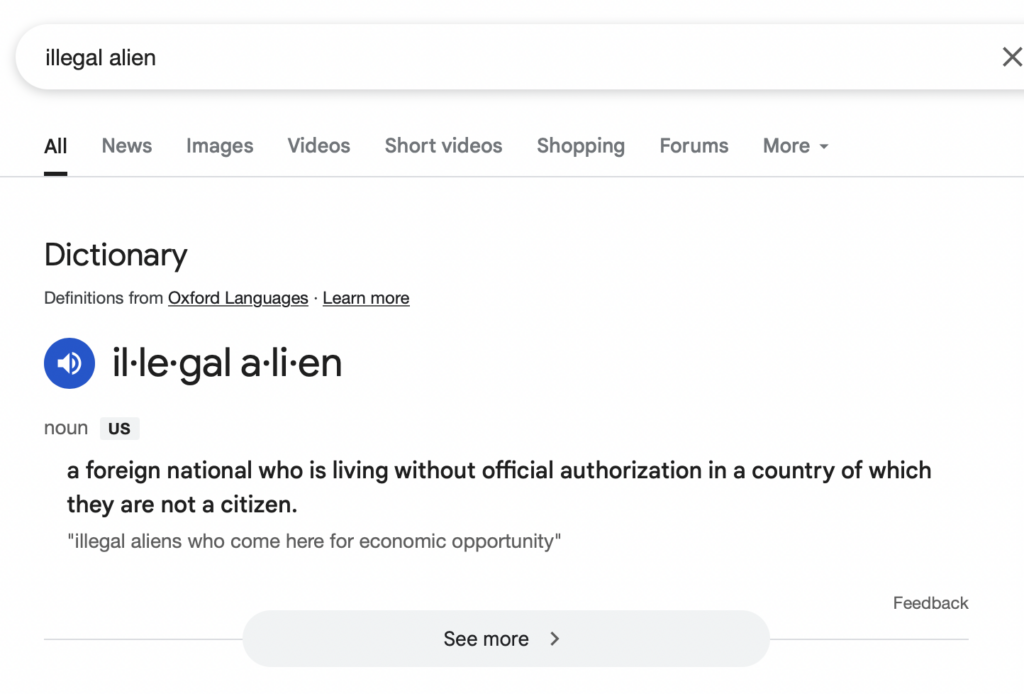Click the Learn more link
Screen dimensions: 1024x694
pyautogui.click(x=366, y=298)
